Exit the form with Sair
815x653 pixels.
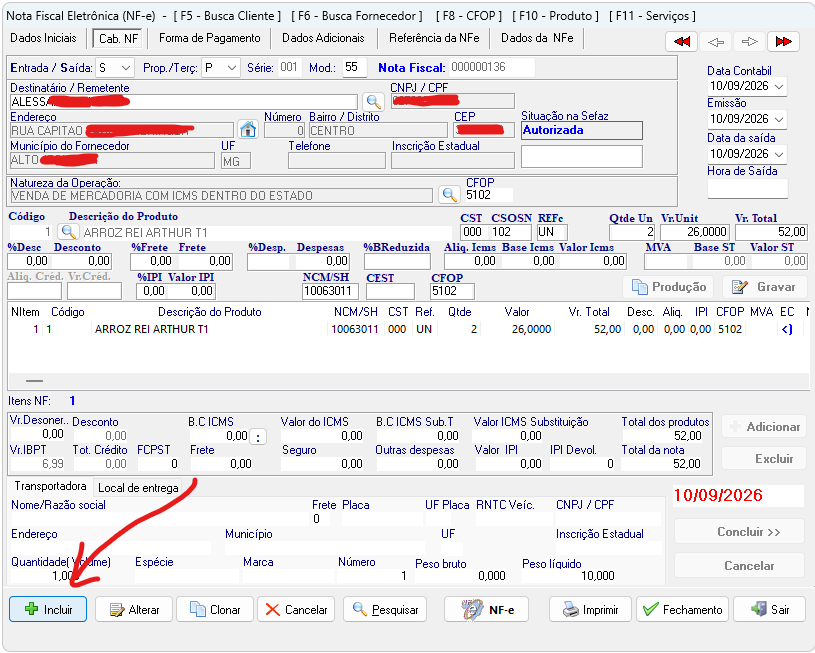770,609
